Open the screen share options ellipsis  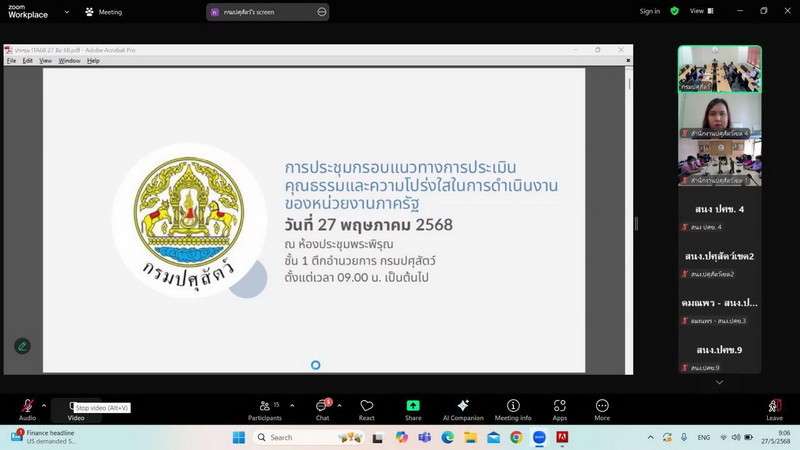[x=322, y=12]
